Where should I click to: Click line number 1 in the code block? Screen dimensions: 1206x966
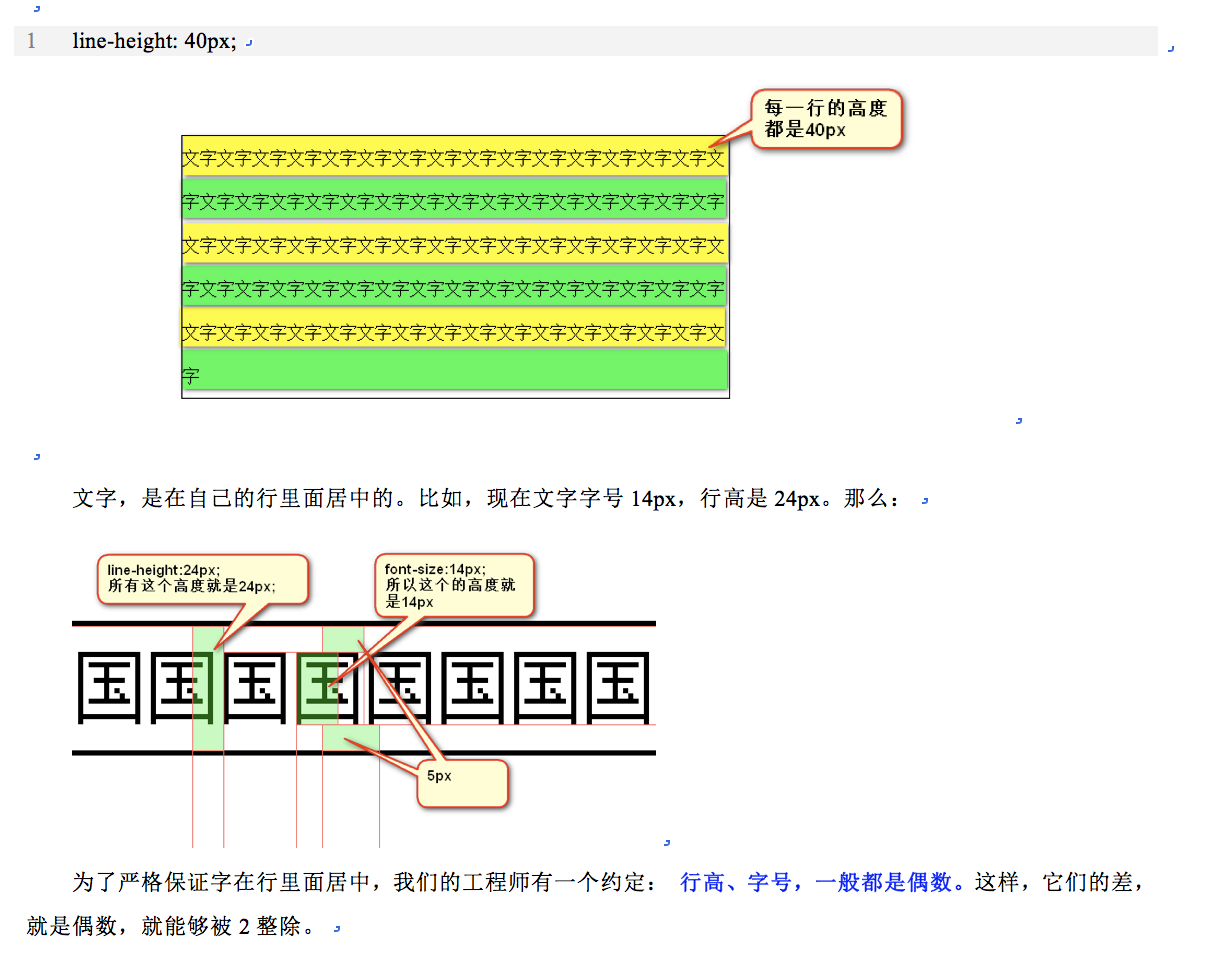coord(32,42)
